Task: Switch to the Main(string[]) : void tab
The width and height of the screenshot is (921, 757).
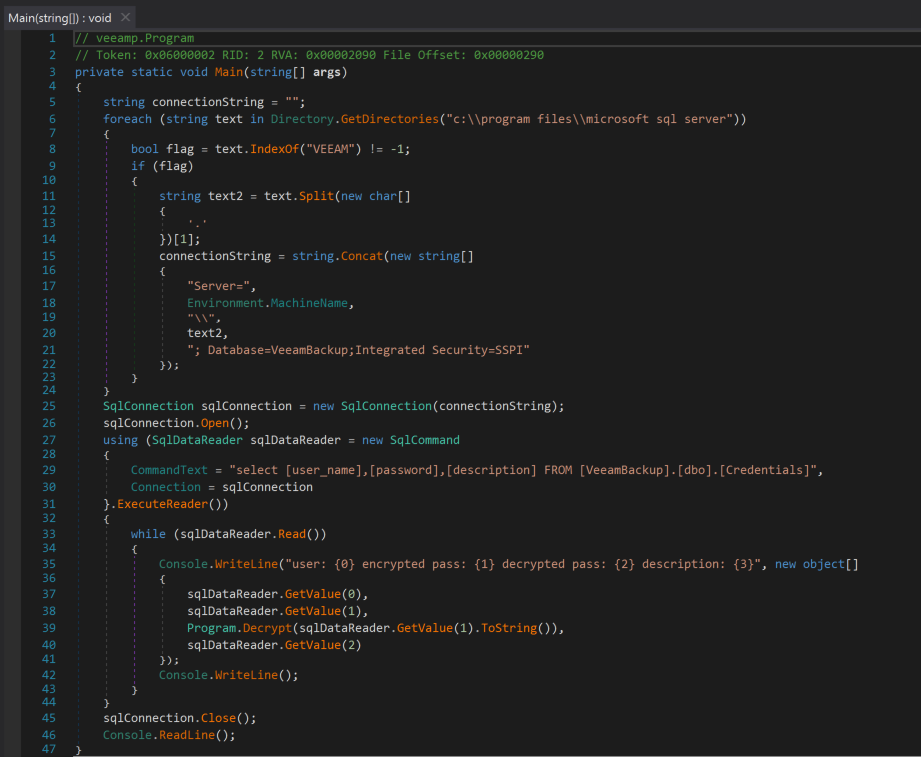Action: pos(60,18)
